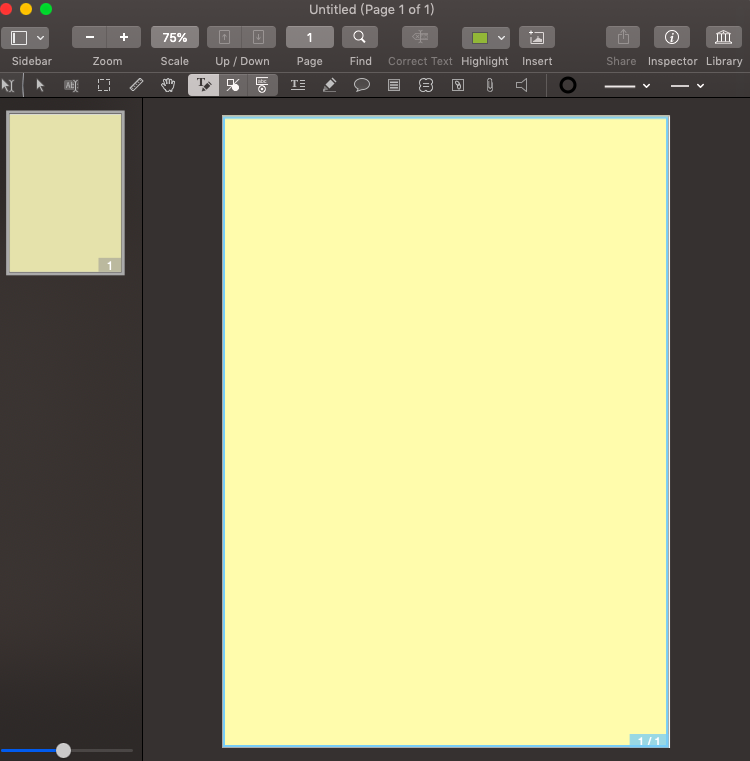Toggle the form elements tools group
This screenshot has width=750, height=761.
pos(262,85)
